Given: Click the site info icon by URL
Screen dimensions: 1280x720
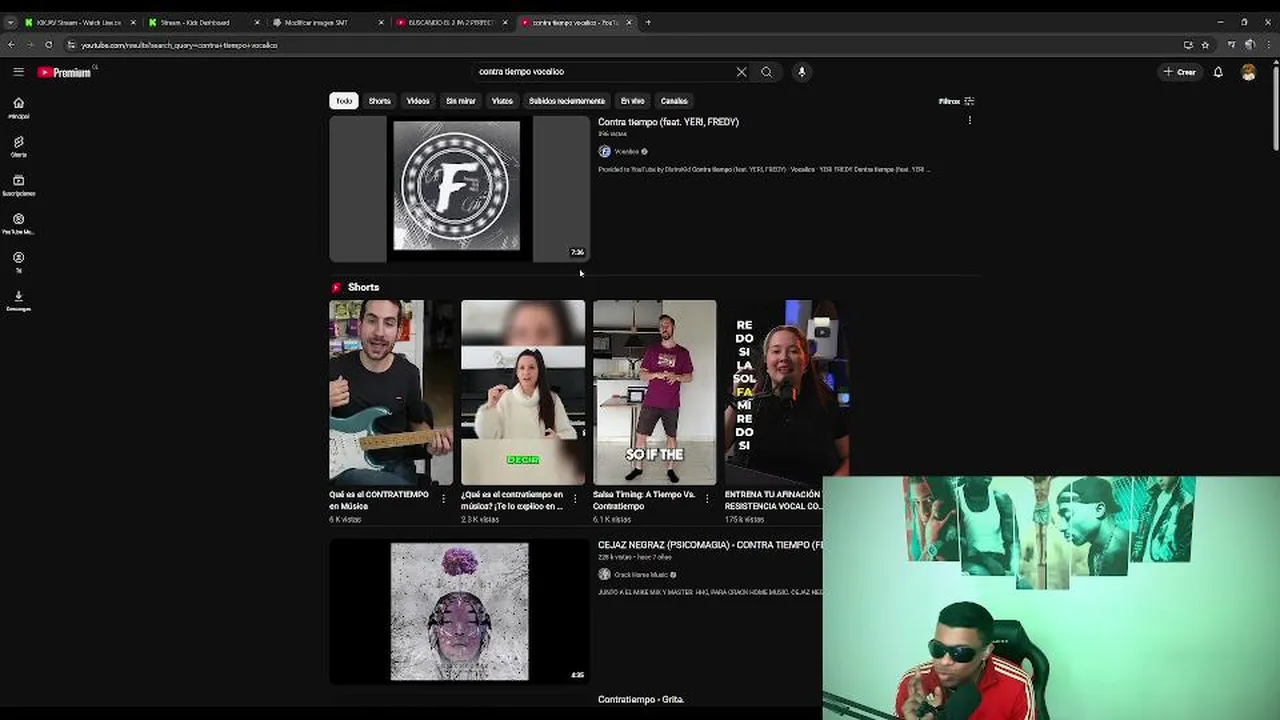Looking at the screenshot, I should pos(71,45).
